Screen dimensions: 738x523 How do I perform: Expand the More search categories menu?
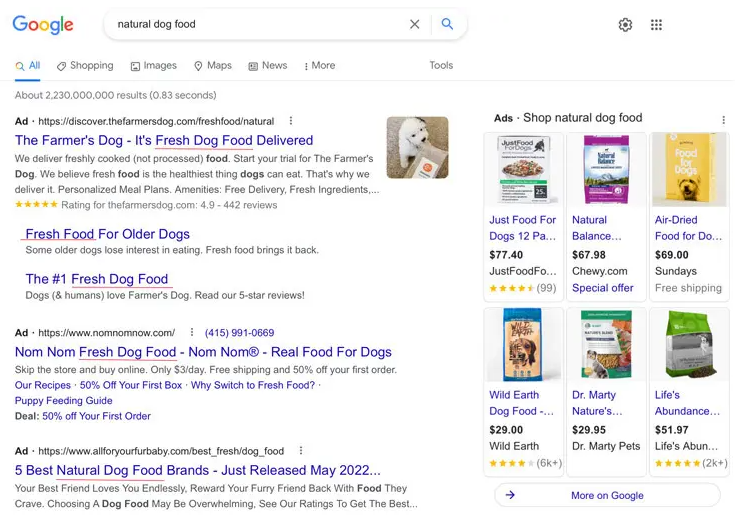320,66
